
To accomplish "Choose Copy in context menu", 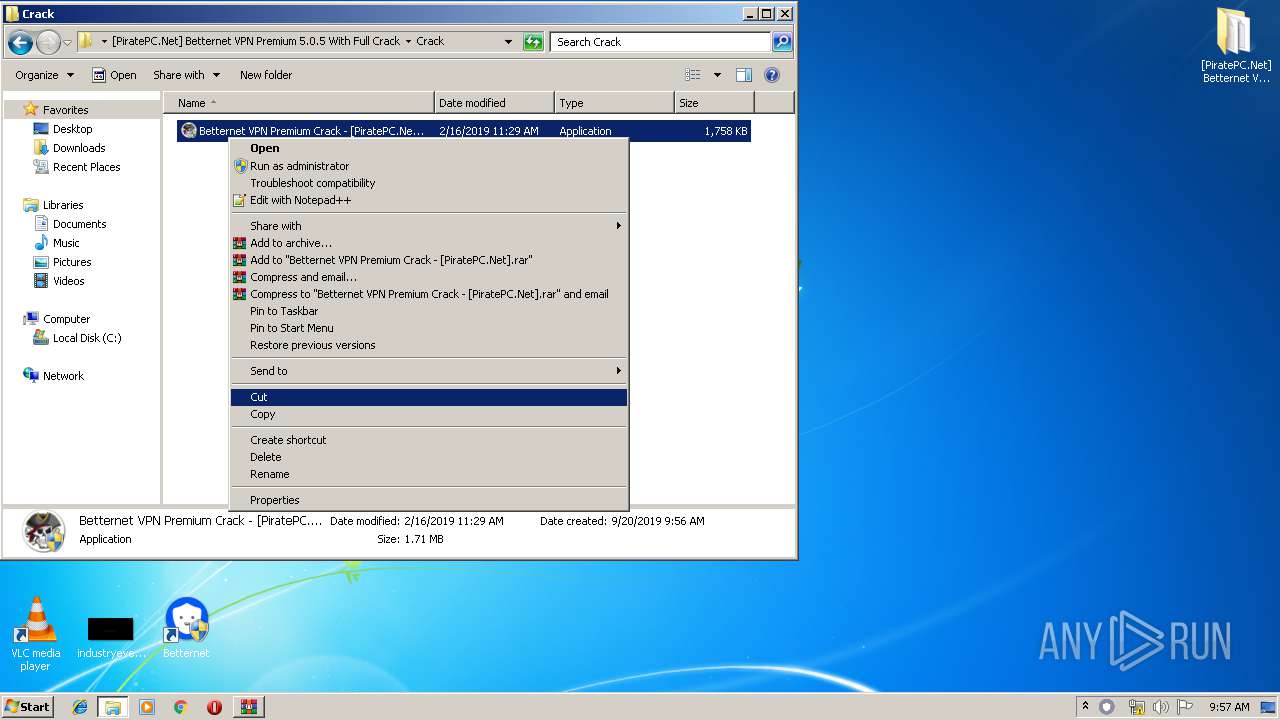I will point(429,414).
